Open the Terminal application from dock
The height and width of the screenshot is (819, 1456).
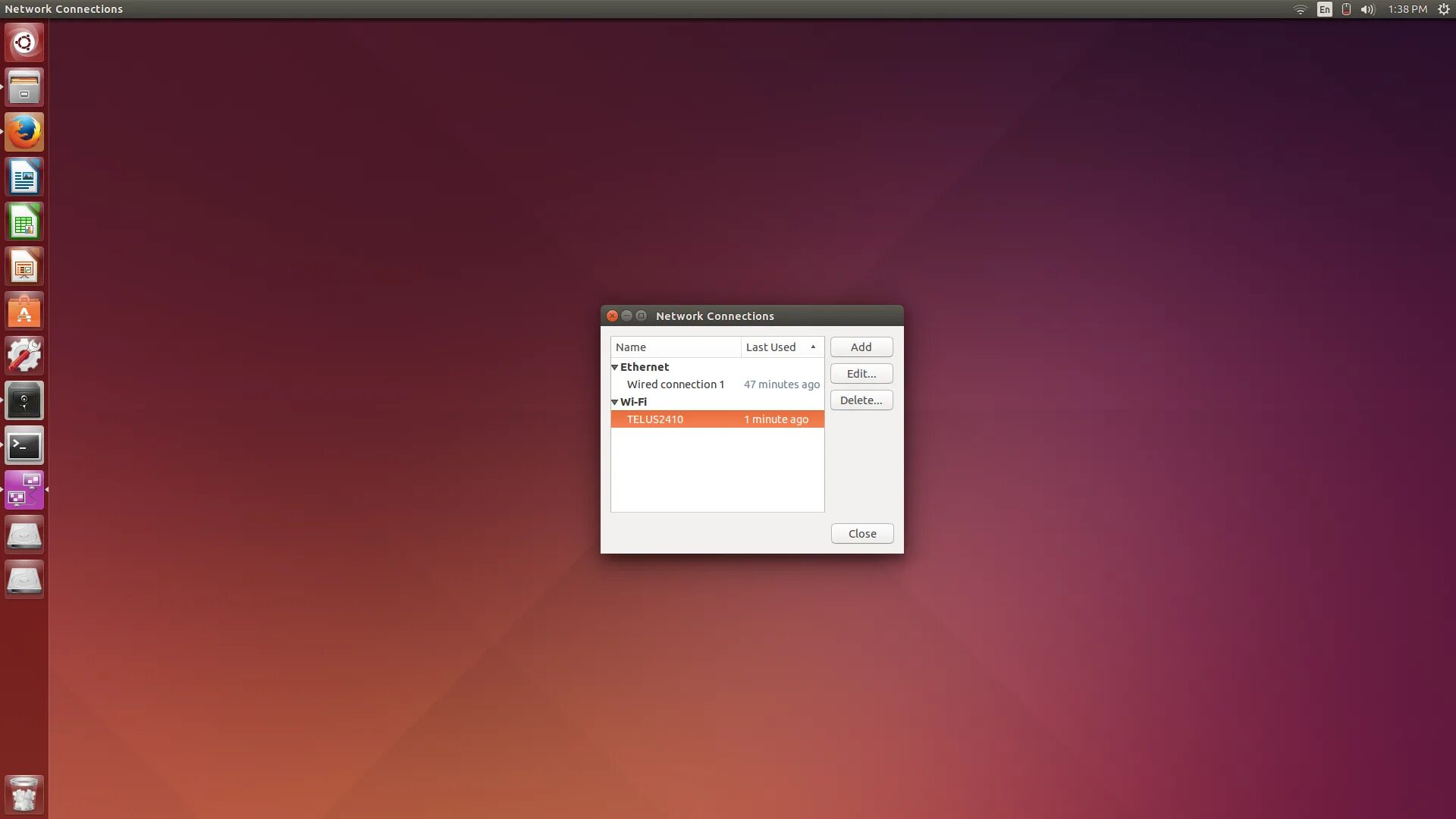[x=25, y=446]
